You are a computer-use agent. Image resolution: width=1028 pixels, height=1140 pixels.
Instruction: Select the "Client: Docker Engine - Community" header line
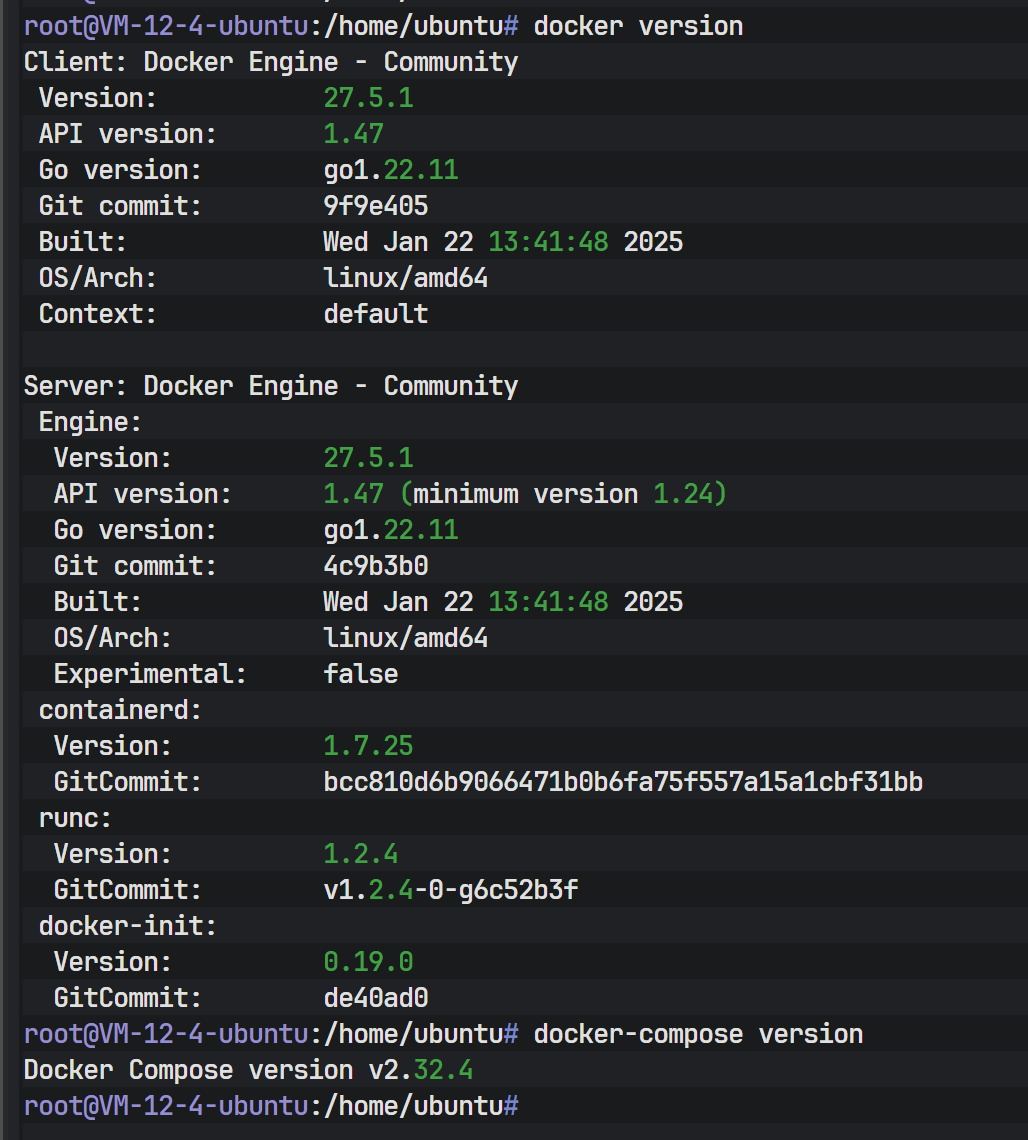(x=270, y=62)
